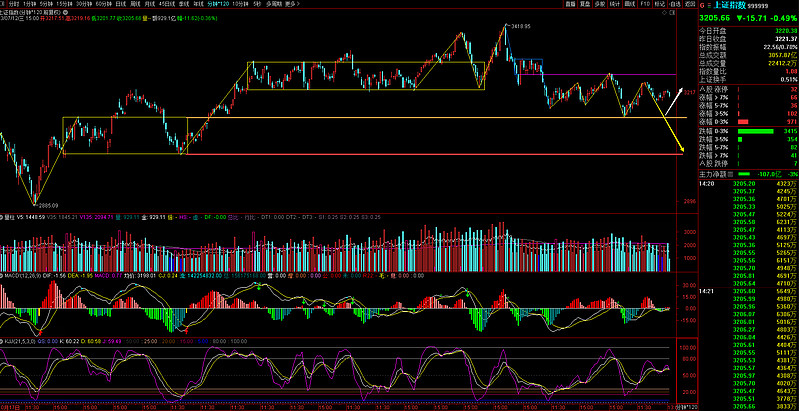Activate the 画线 drawing tool

[630, 4]
